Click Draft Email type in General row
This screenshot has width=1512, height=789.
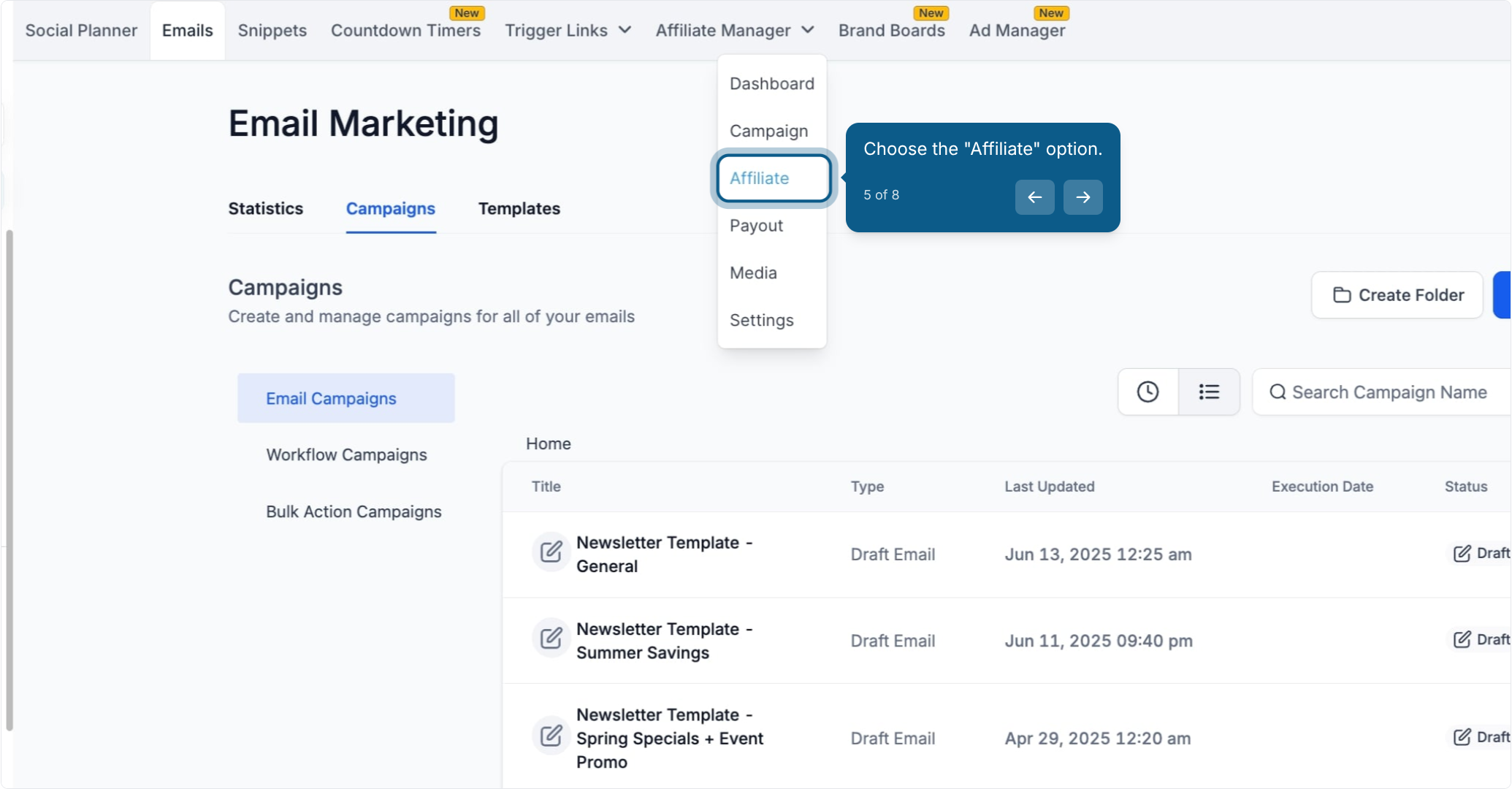click(x=893, y=554)
